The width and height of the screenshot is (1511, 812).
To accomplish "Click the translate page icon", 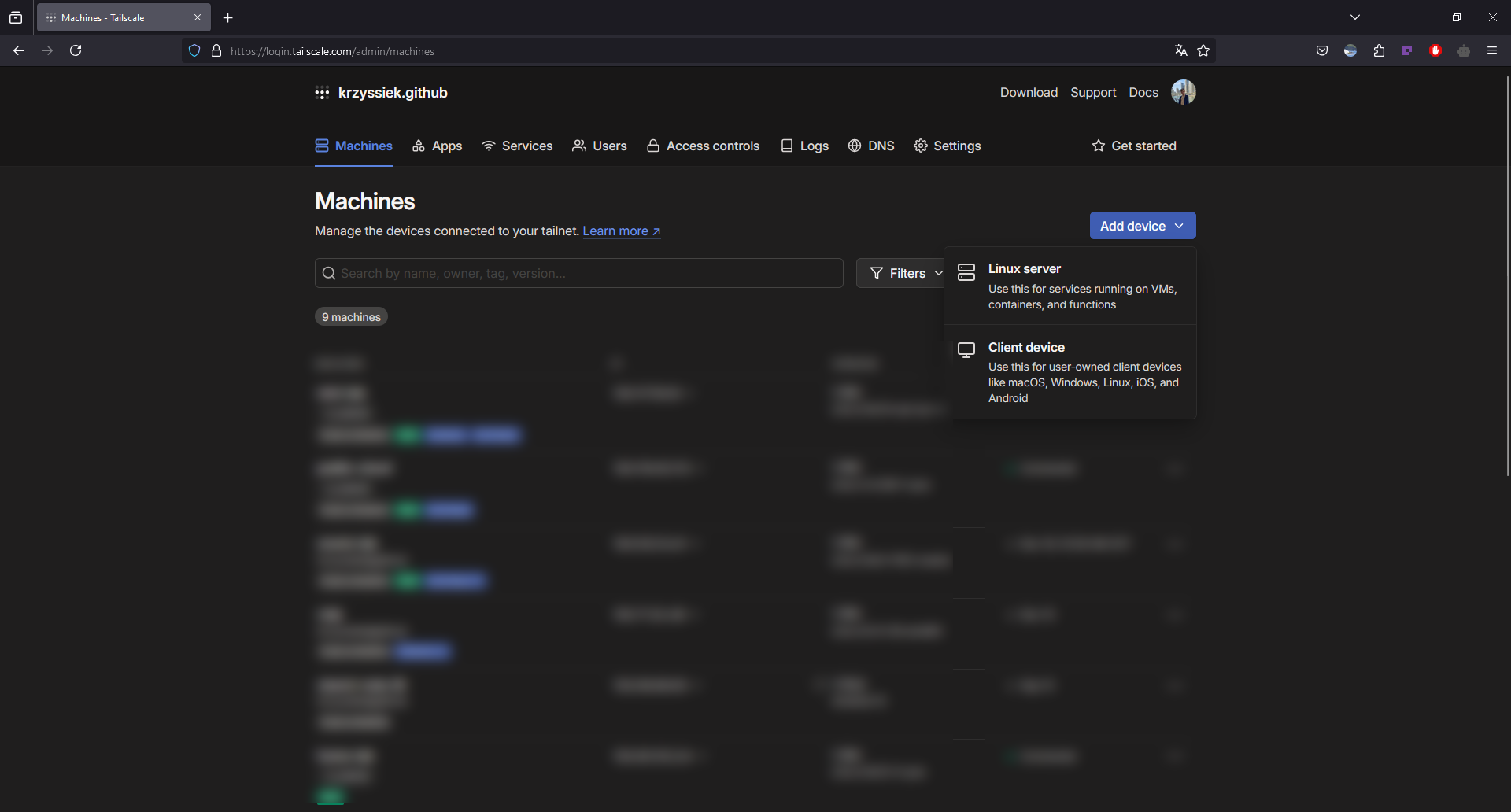I will coord(1180,50).
